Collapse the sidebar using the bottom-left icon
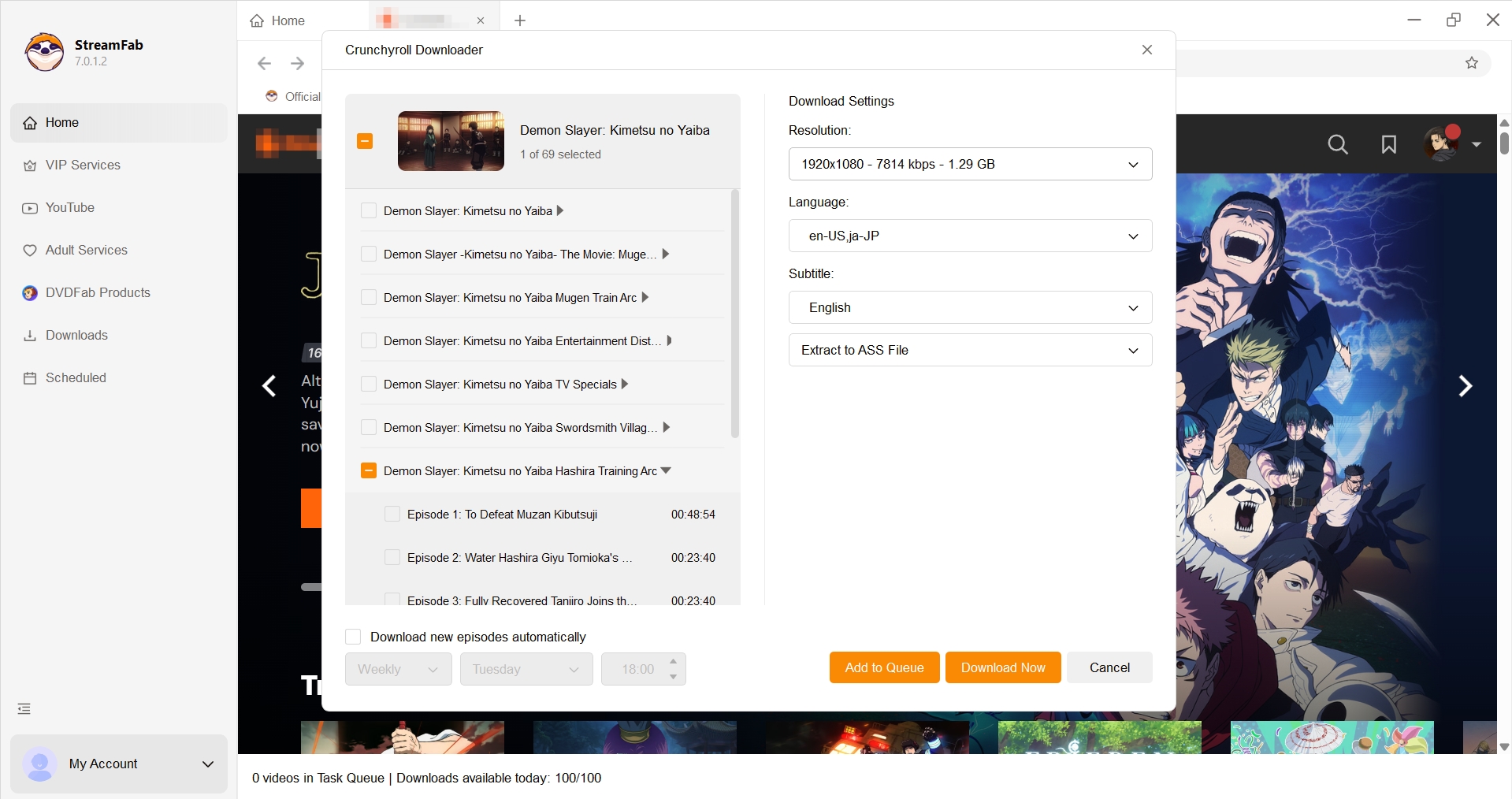Viewport: 1512px width, 799px height. point(23,708)
